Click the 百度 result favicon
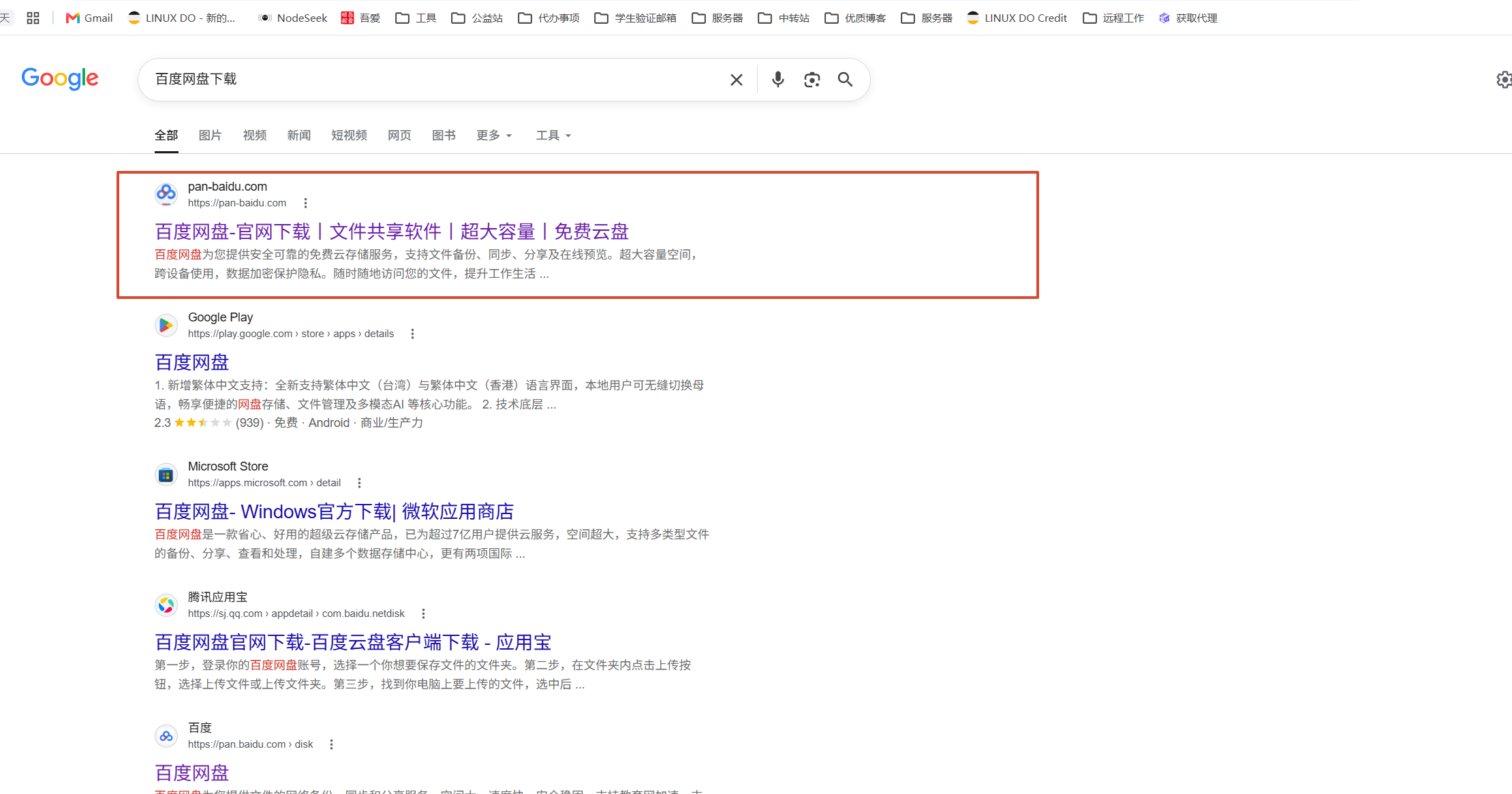 [166, 735]
